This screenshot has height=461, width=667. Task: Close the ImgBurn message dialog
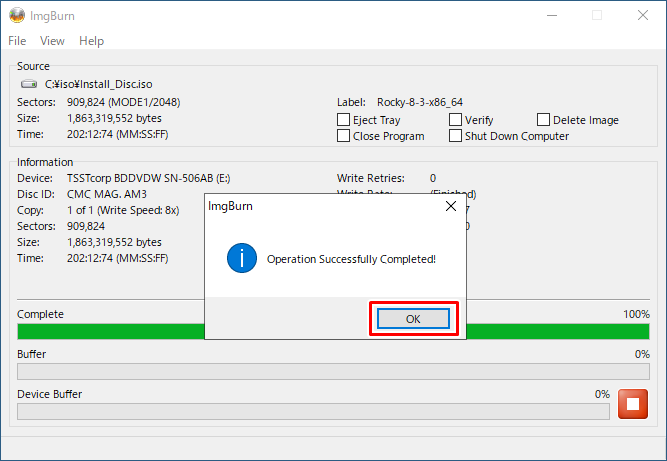[450, 207]
